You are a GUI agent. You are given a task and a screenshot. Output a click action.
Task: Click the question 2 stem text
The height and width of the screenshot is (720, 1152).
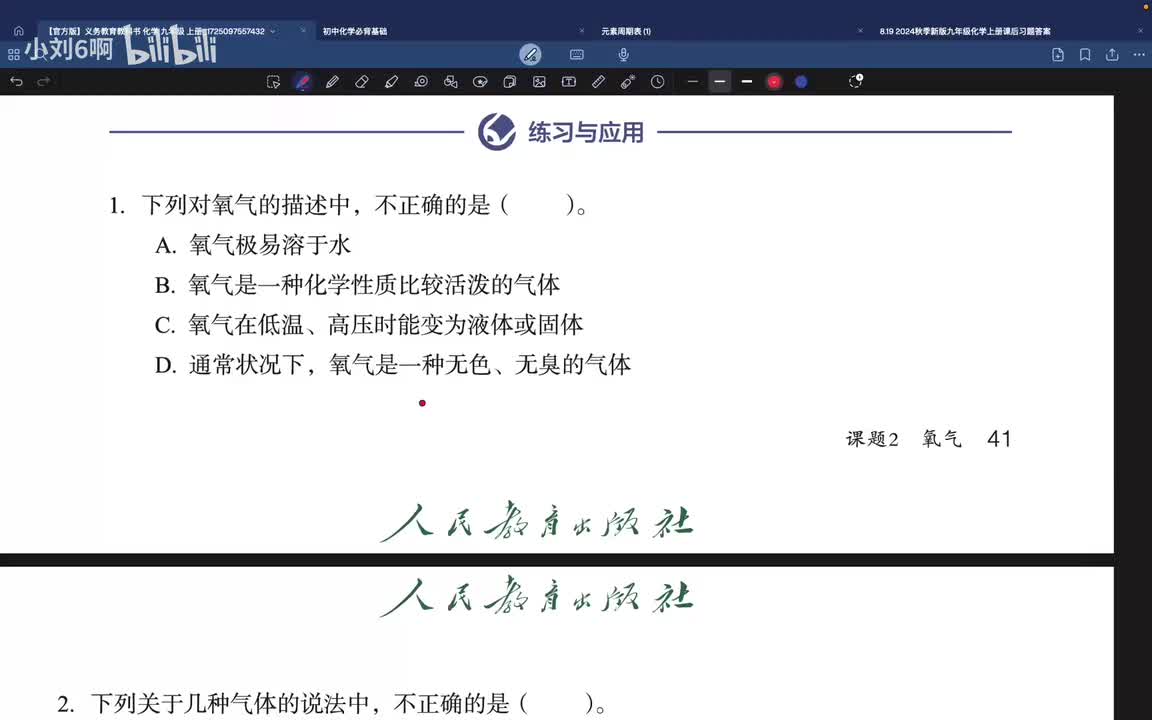331,703
